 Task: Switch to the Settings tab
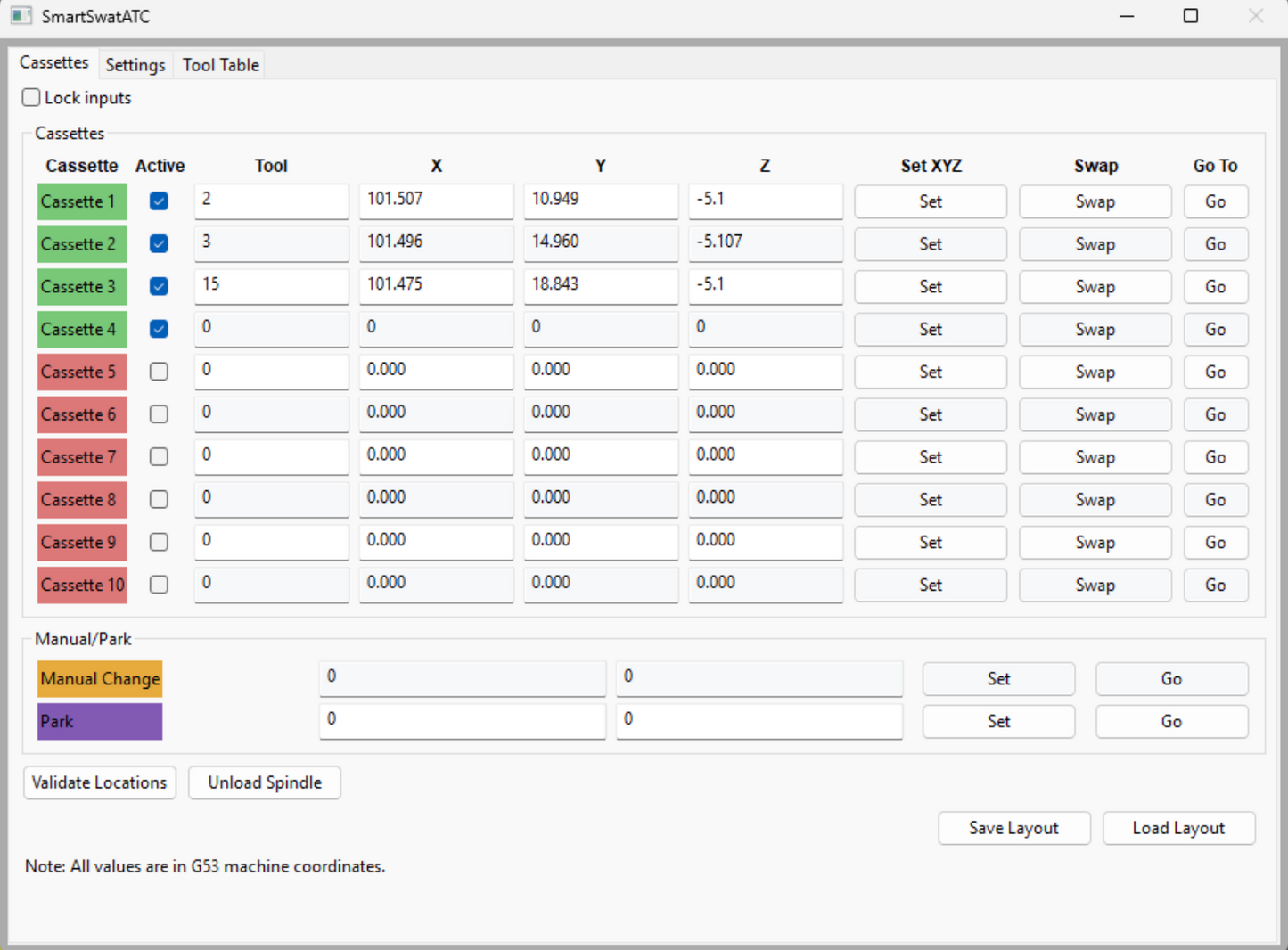point(135,65)
